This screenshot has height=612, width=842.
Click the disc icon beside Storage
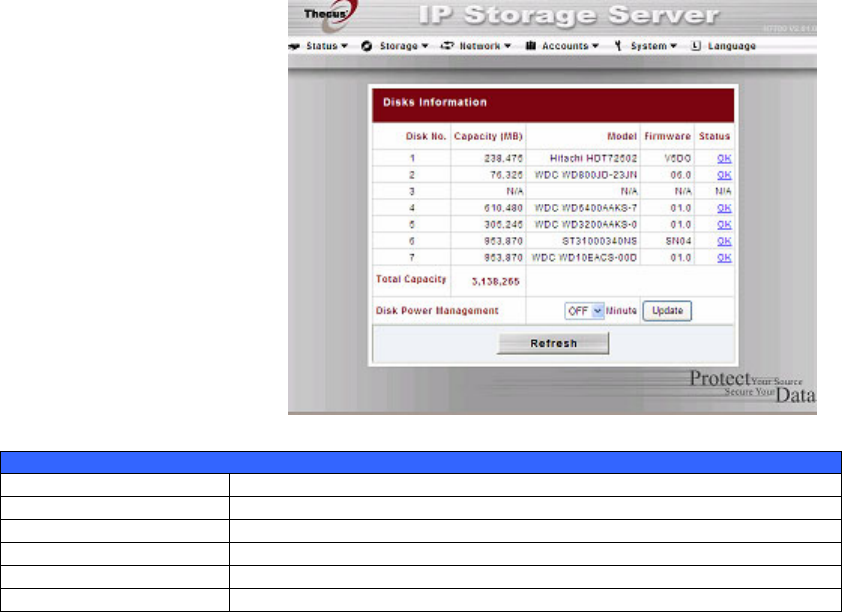[x=367, y=46]
